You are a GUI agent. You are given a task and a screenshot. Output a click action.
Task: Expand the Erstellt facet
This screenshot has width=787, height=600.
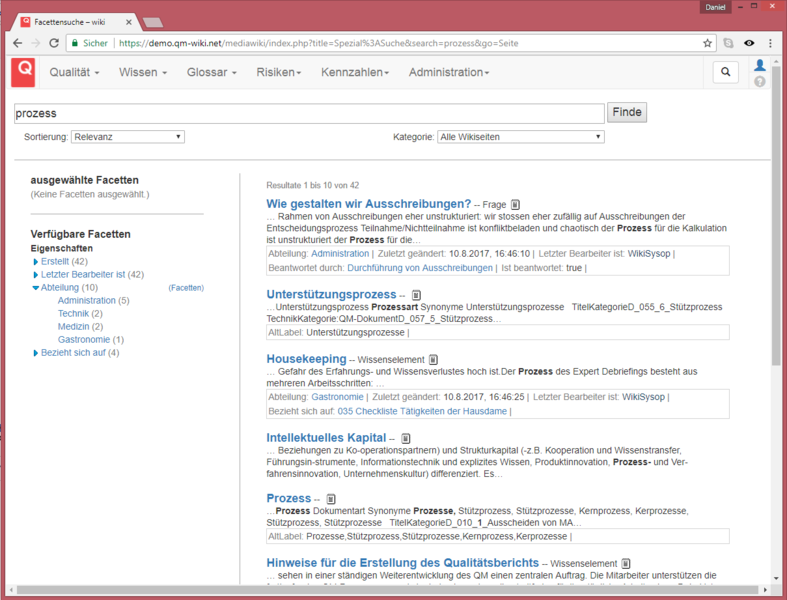36,262
